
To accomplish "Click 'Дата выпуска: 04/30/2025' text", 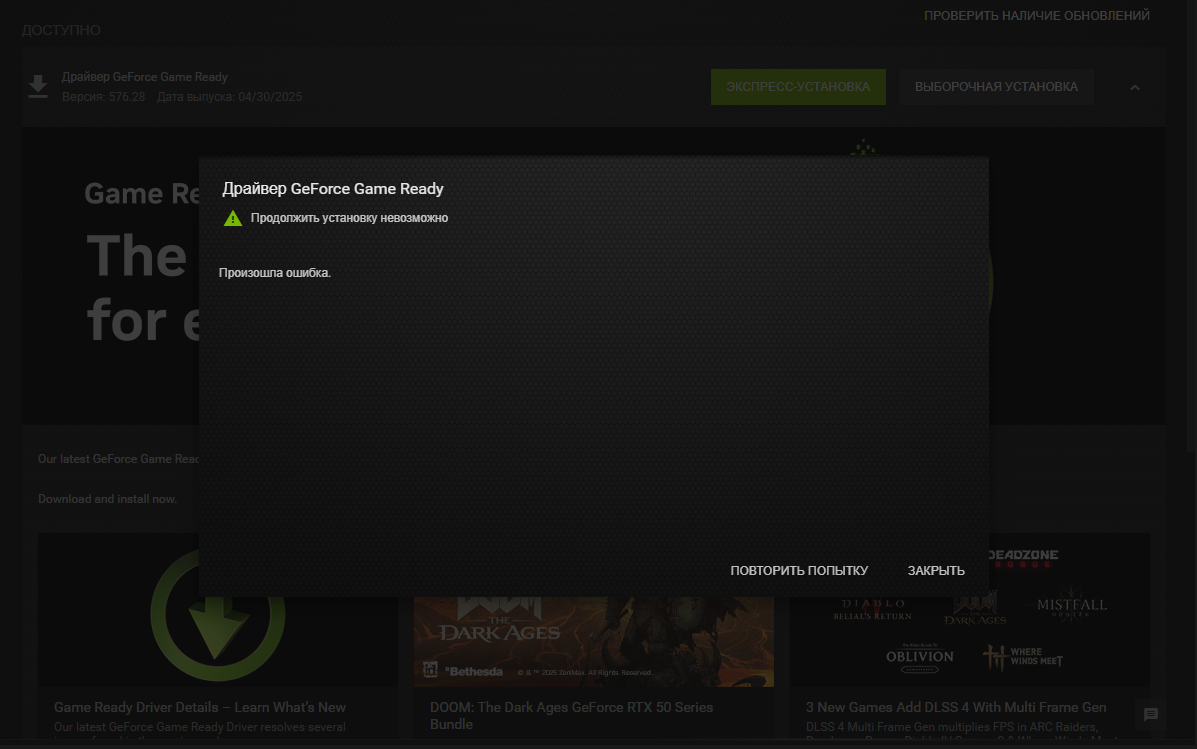I will (230, 97).
